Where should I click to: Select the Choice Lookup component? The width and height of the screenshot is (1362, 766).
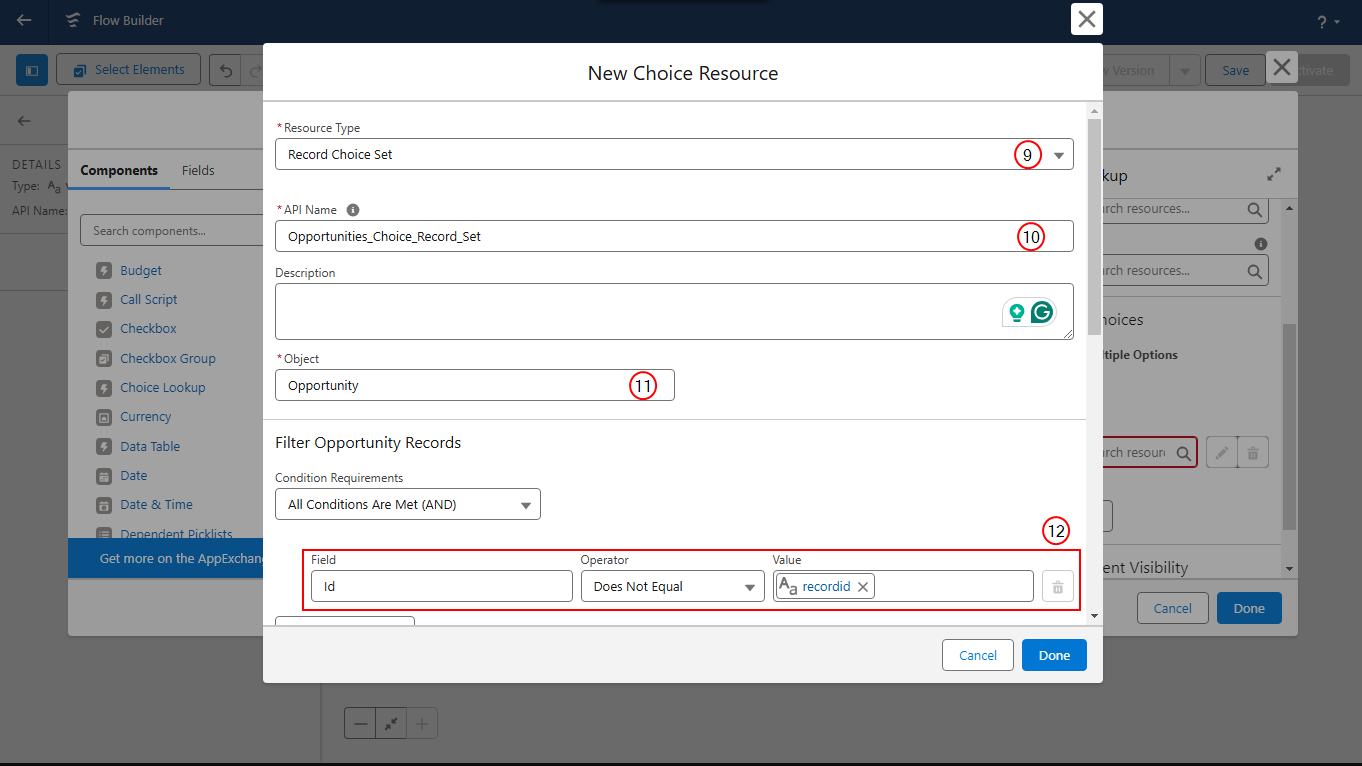point(162,387)
